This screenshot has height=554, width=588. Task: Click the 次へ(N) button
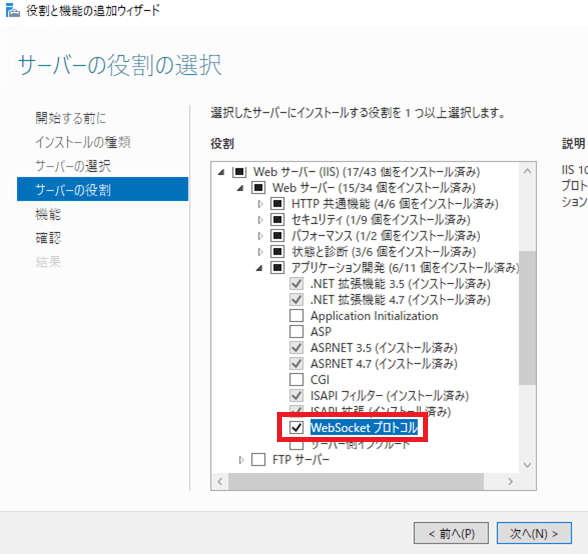coord(534,533)
